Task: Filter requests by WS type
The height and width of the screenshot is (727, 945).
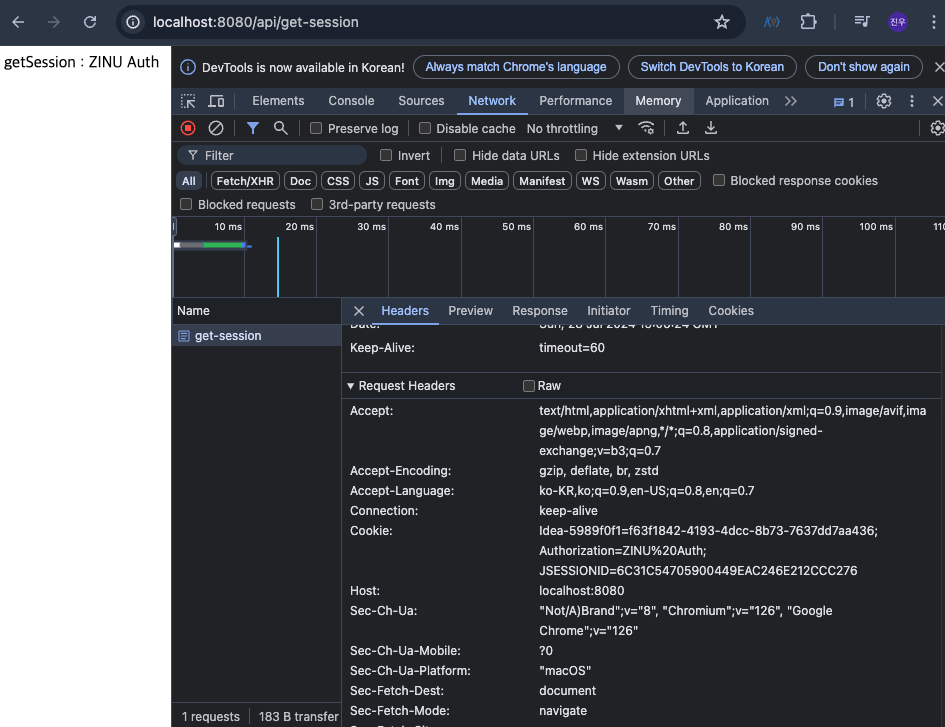Action: (x=590, y=181)
